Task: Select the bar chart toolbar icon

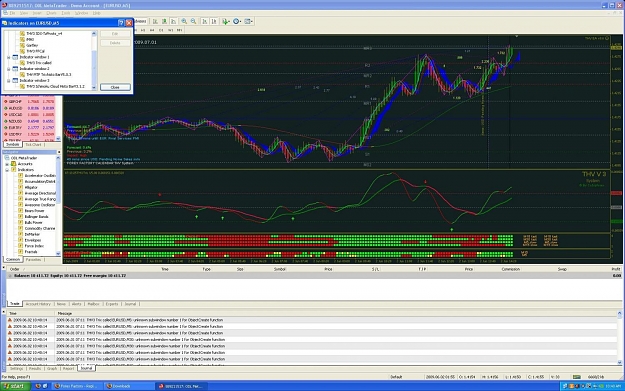Action: (155, 21)
